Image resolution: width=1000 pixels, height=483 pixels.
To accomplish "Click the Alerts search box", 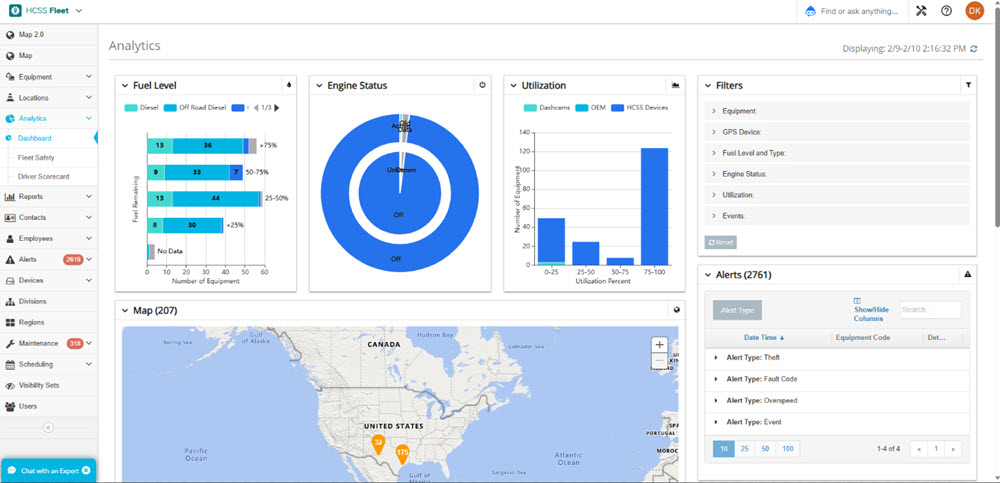I will 930,309.
